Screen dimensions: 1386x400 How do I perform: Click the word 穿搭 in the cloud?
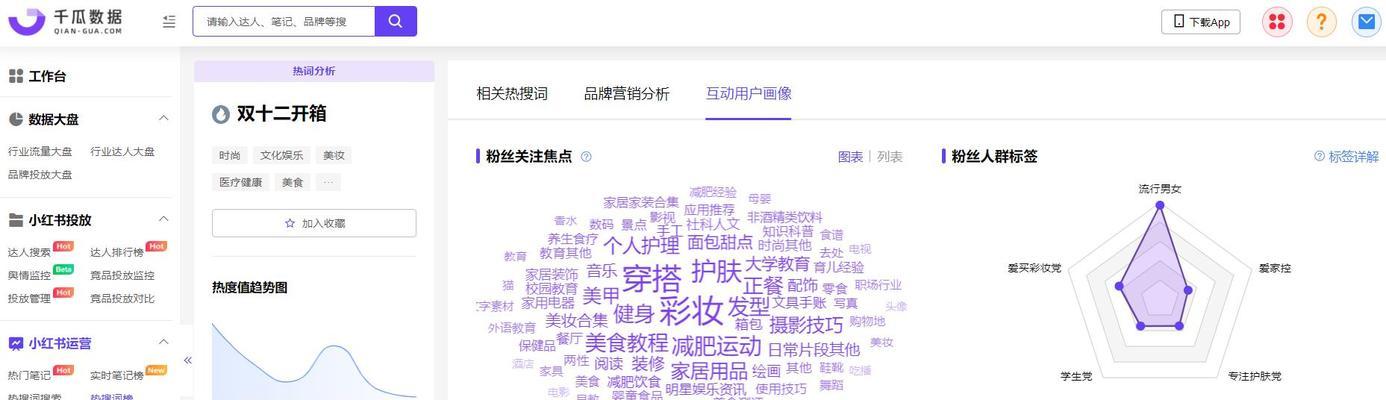click(x=652, y=278)
